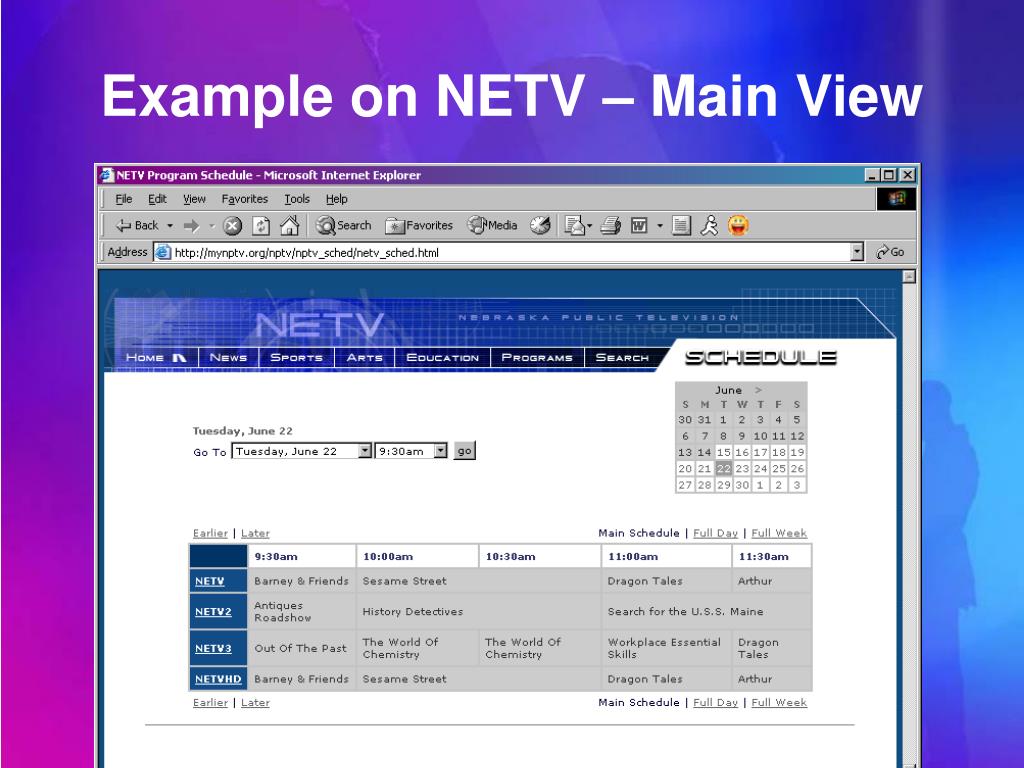Click the Earlier link above the schedule
The width and height of the screenshot is (1024, 768).
210,534
